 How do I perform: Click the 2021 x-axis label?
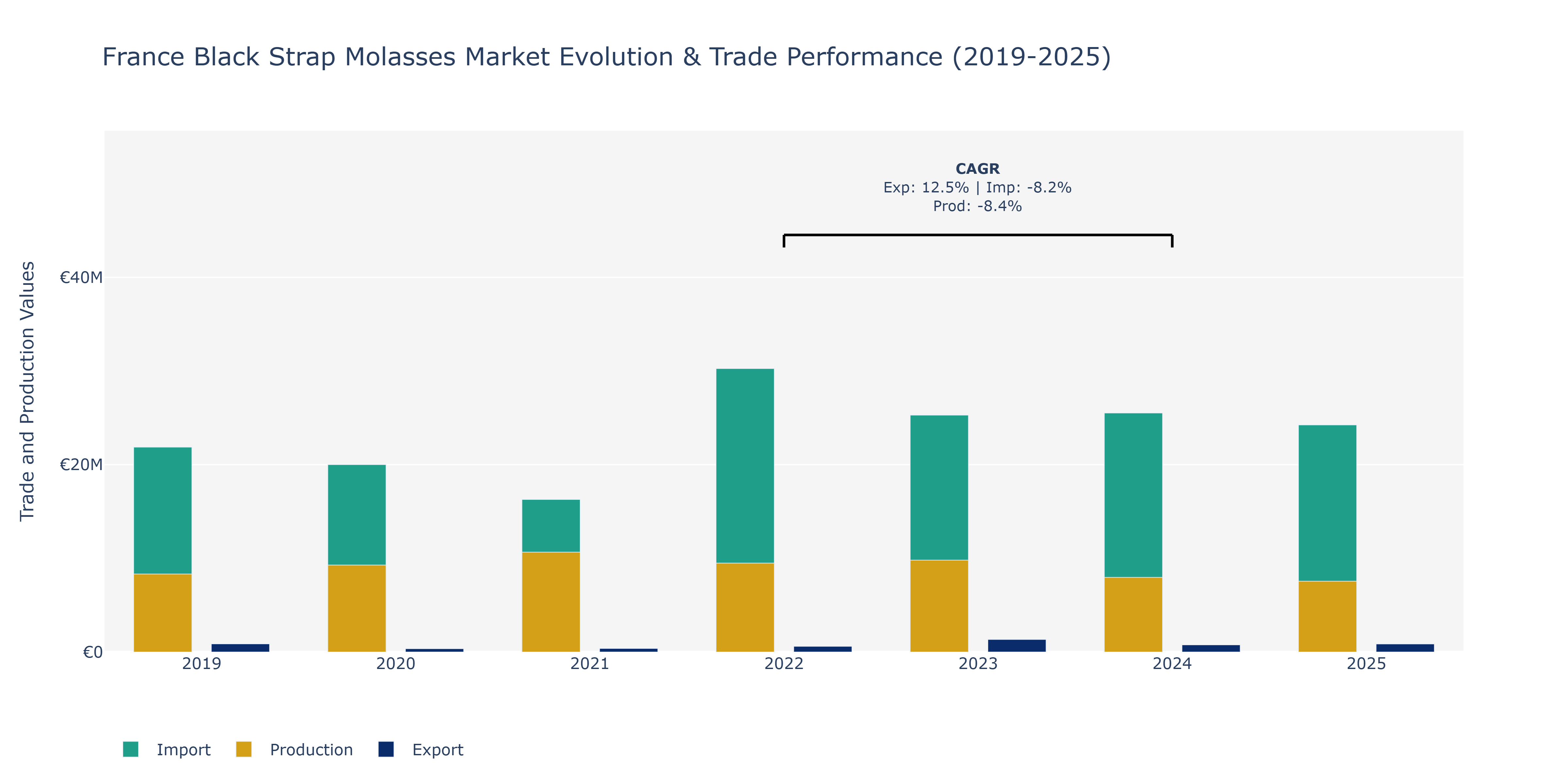tap(590, 664)
